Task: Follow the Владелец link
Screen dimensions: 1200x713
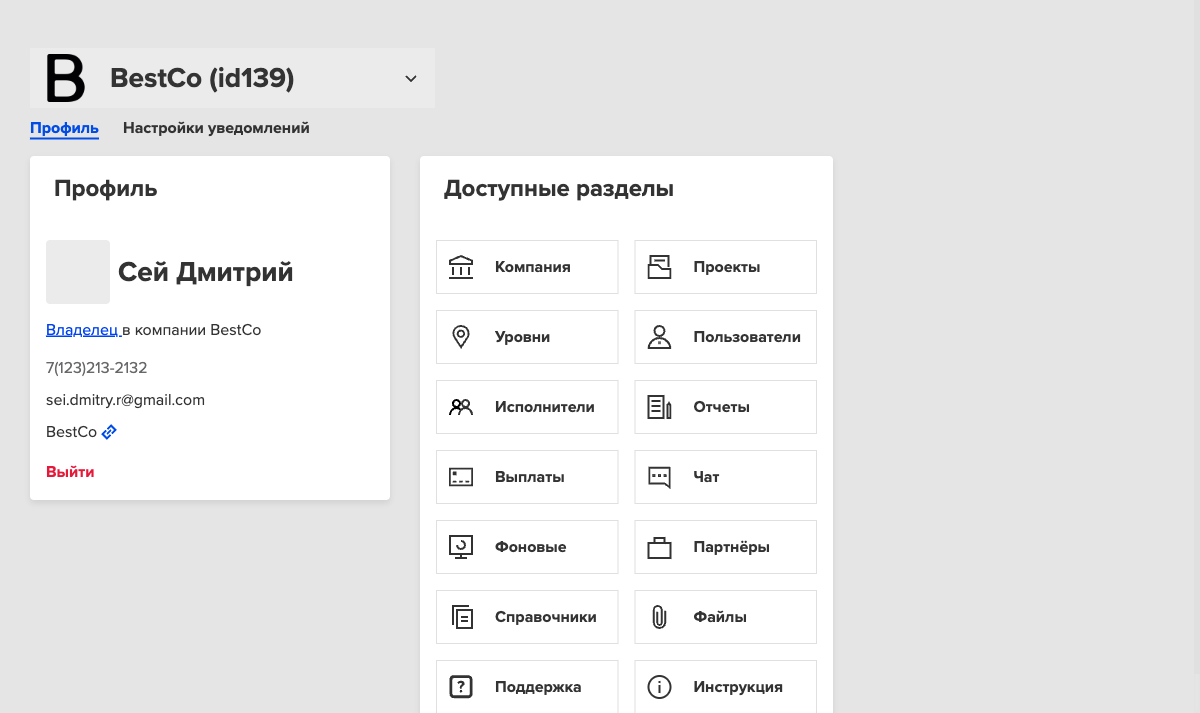Action: tap(82, 329)
